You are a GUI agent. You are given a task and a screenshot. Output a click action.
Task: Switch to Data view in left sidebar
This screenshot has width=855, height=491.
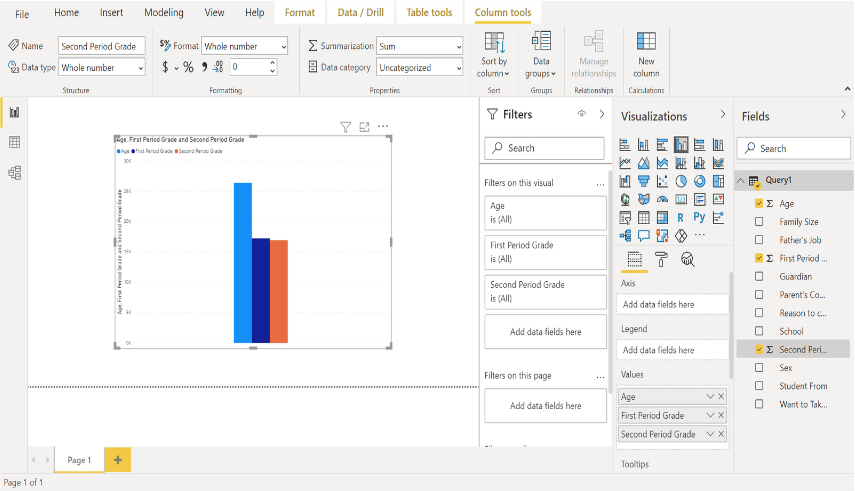point(14,142)
